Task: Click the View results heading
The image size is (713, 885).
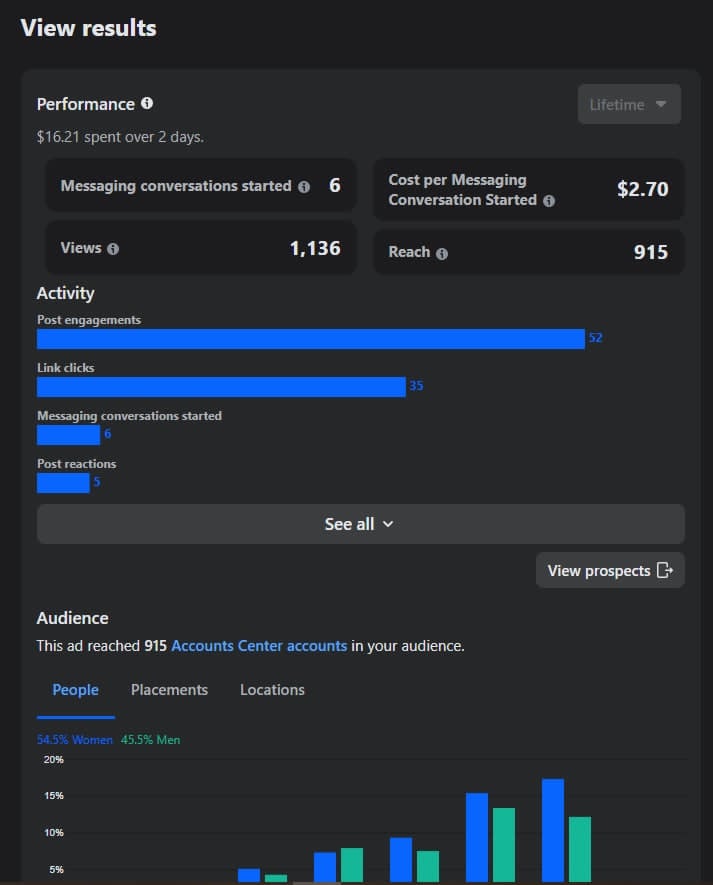Action: point(89,28)
